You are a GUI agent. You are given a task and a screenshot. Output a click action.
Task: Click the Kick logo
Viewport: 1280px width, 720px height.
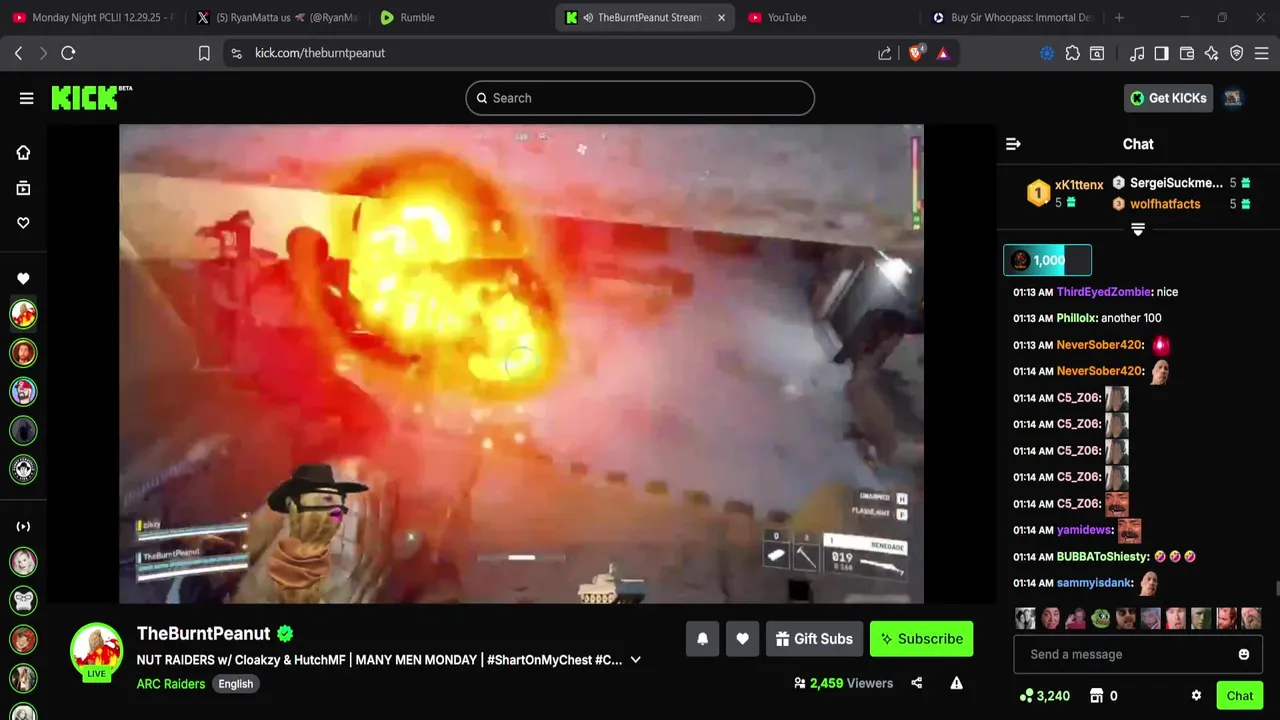[x=91, y=97]
